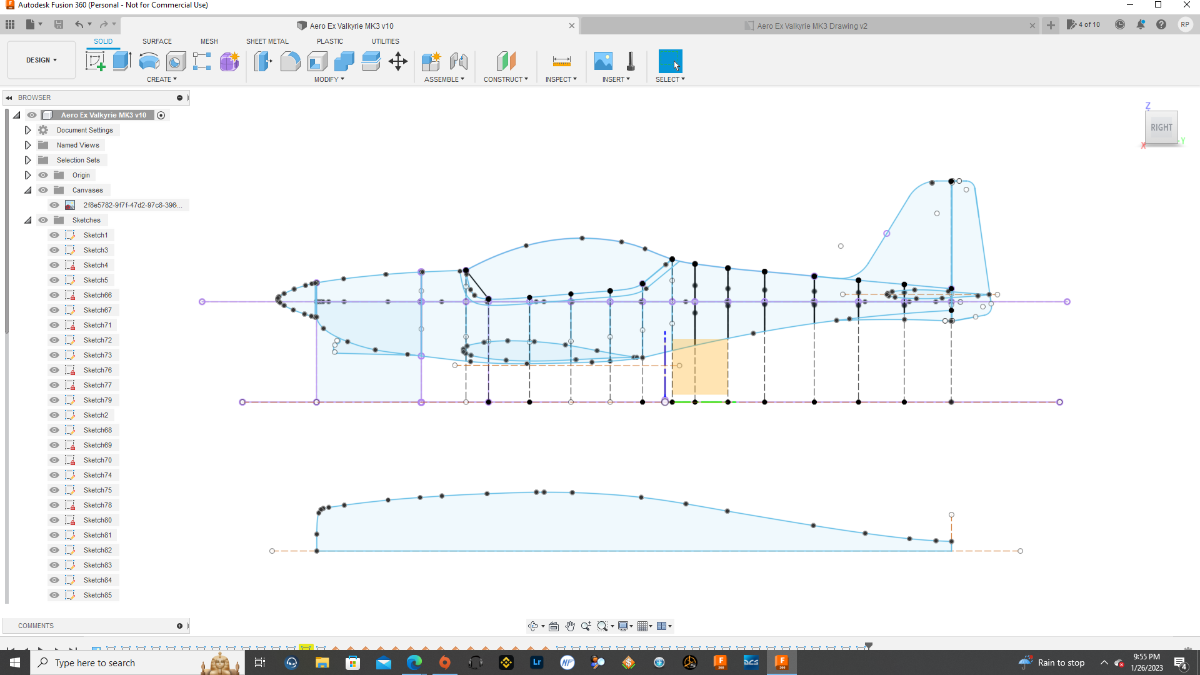Click the Orbit tool icon

(533, 626)
